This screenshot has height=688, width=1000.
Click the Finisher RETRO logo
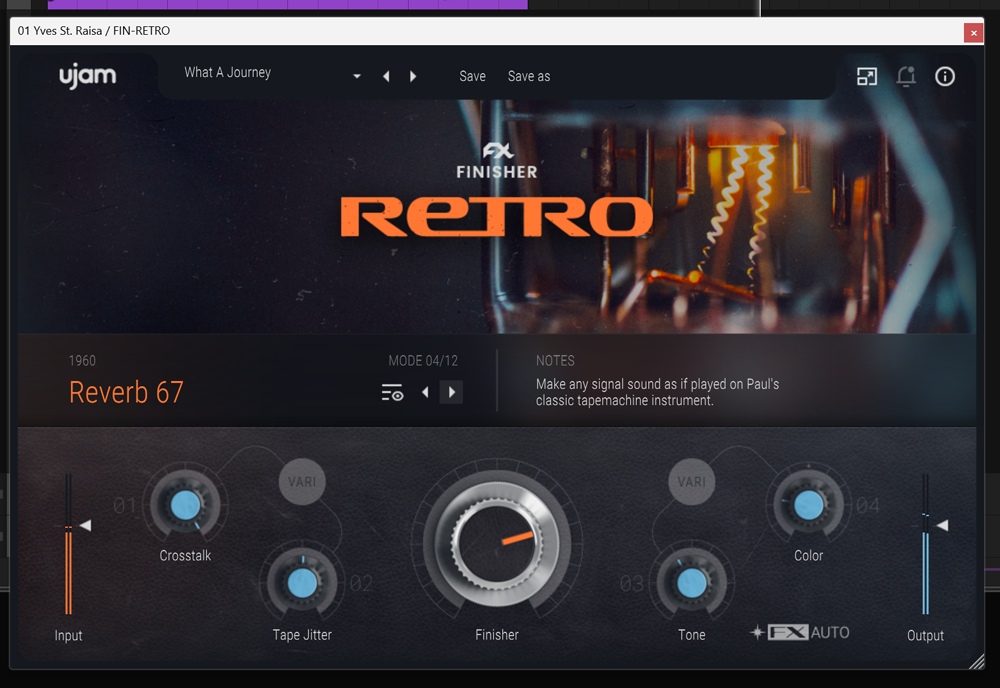click(497, 191)
